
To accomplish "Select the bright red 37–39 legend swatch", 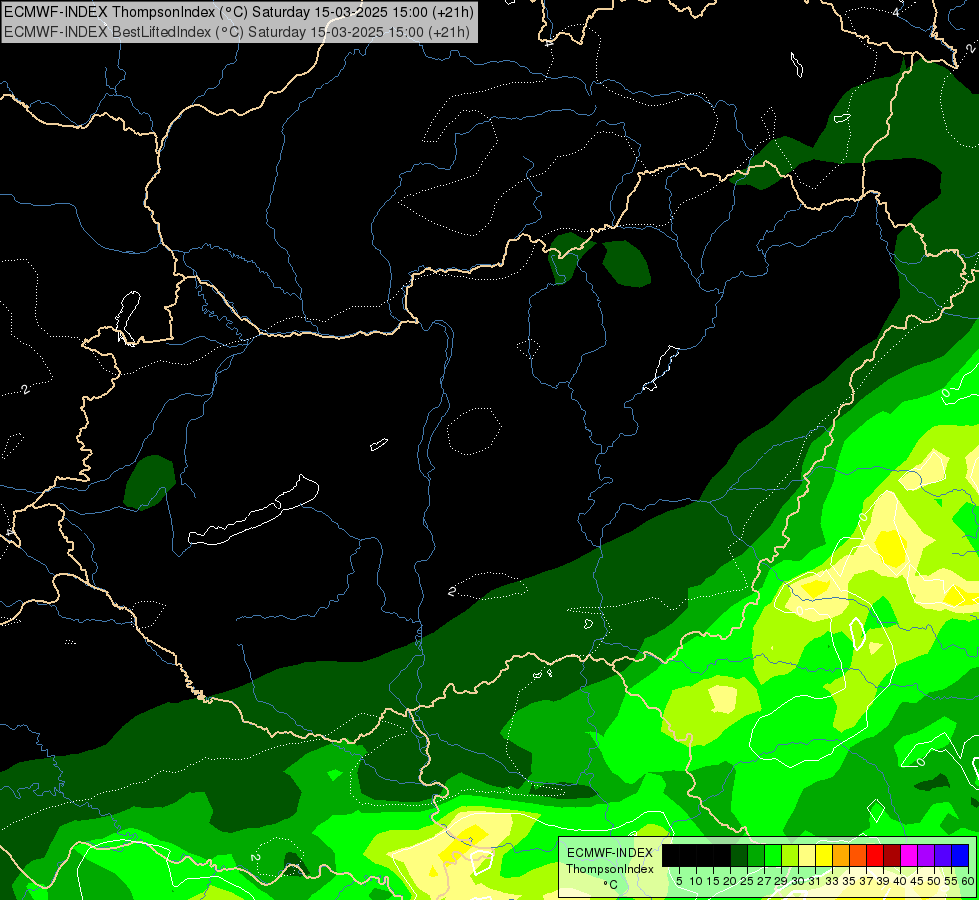I will [875, 855].
